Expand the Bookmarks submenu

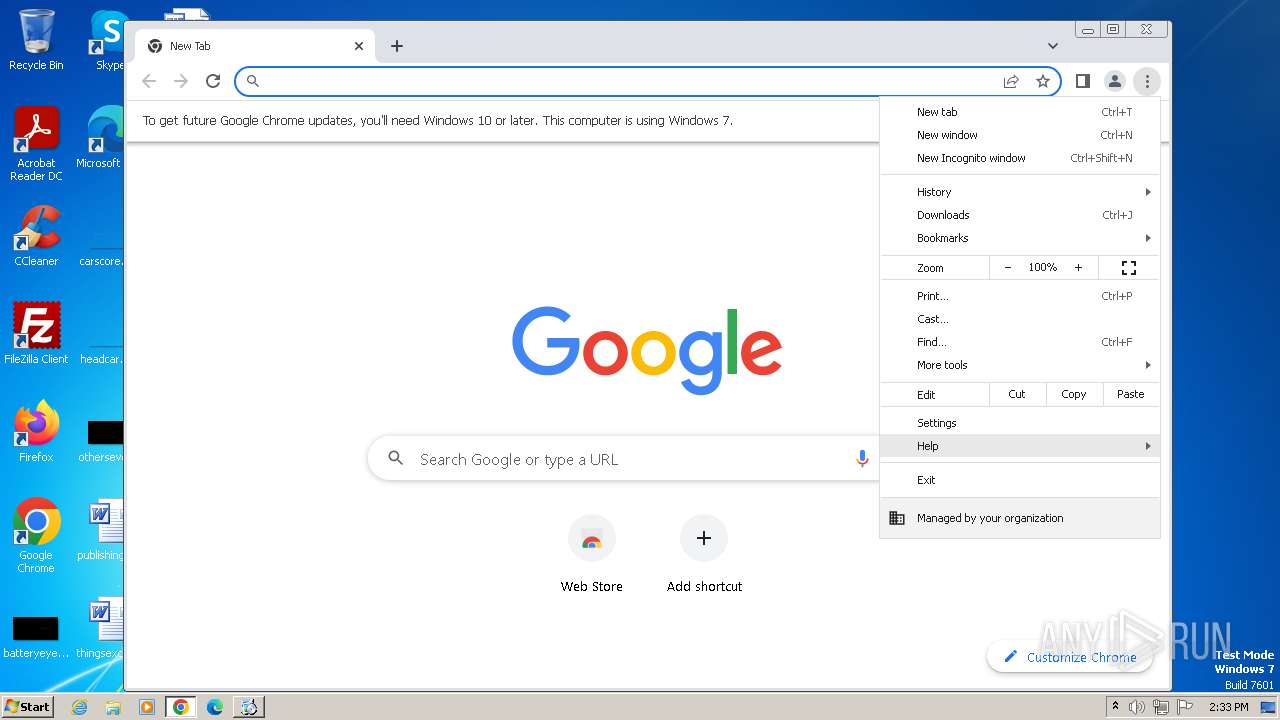(1020, 238)
